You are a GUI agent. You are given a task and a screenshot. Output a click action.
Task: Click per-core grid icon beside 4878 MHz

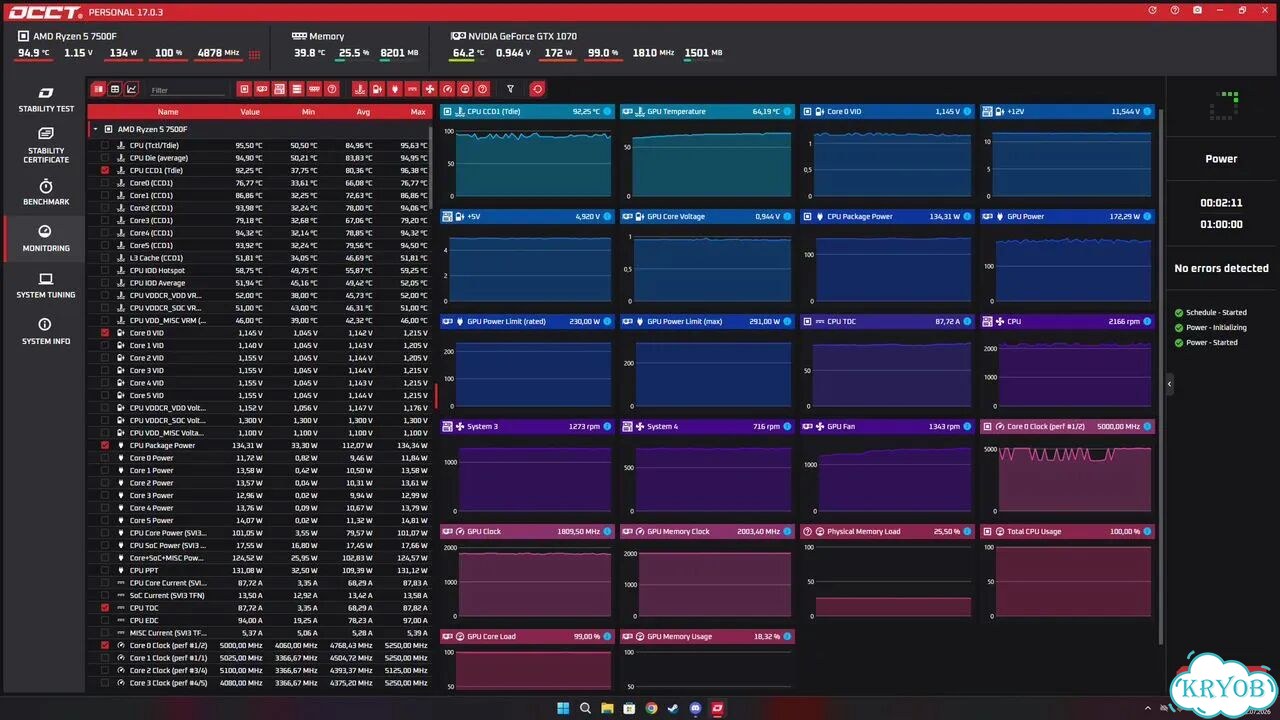click(255, 54)
